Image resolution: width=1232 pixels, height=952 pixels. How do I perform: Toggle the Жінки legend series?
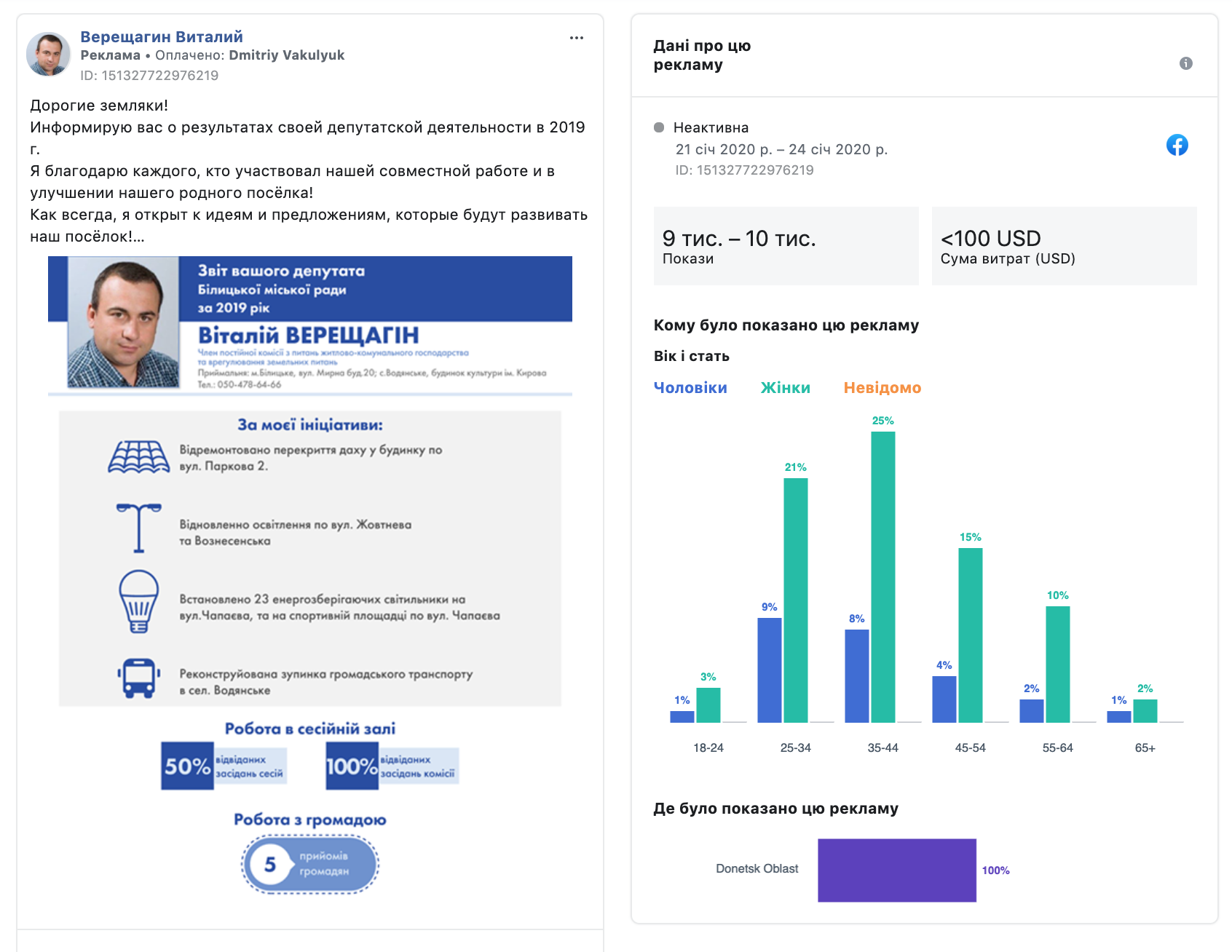click(785, 388)
